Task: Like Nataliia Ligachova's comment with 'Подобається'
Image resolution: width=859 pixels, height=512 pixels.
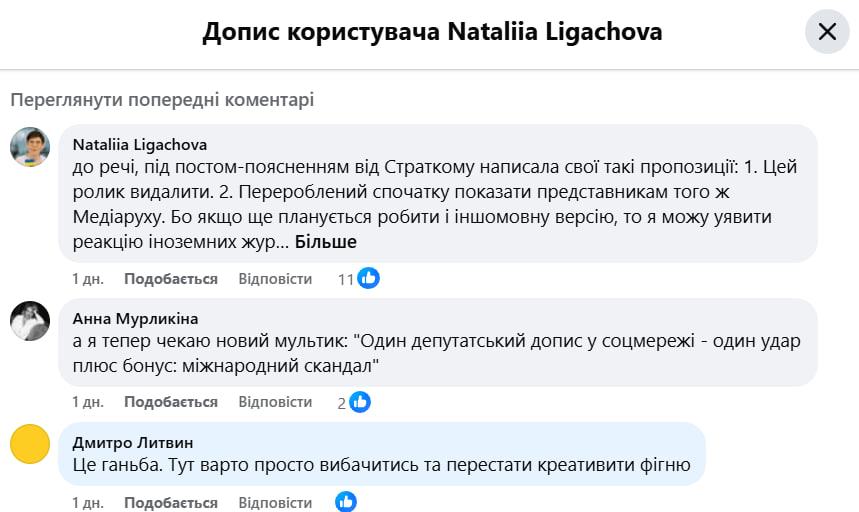Action: pyautogui.click(x=171, y=279)
